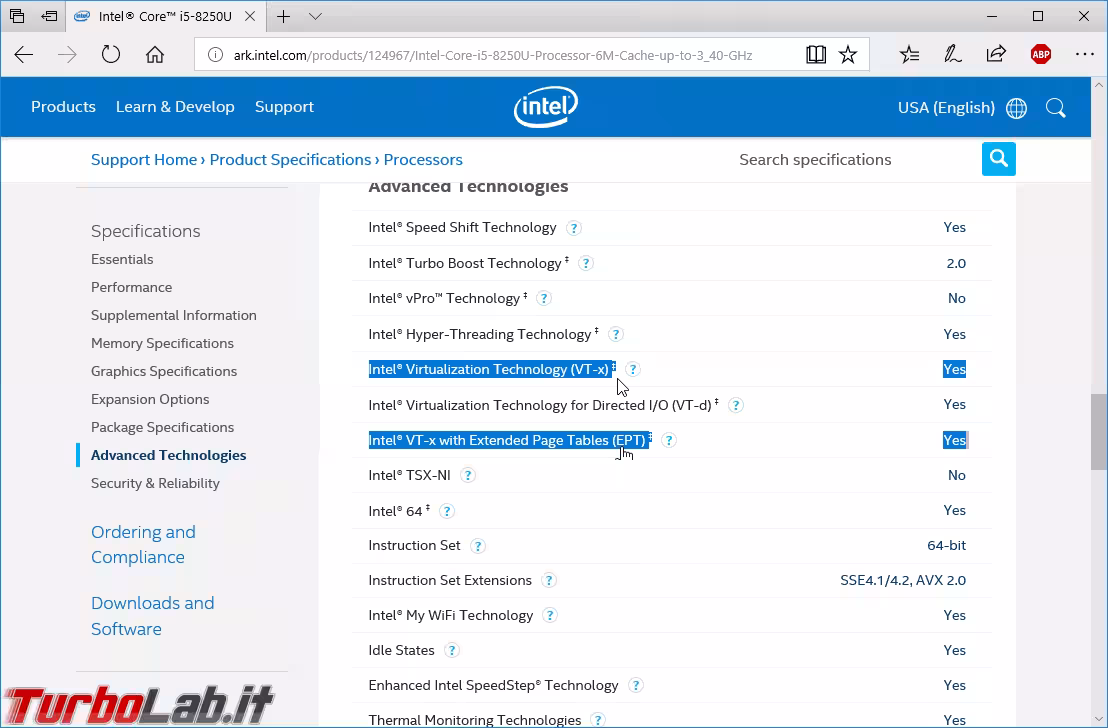Viewport: 1108px width, 728px height.
Task: Open the Add notes pen icon
Action: [x=952, y=55]
